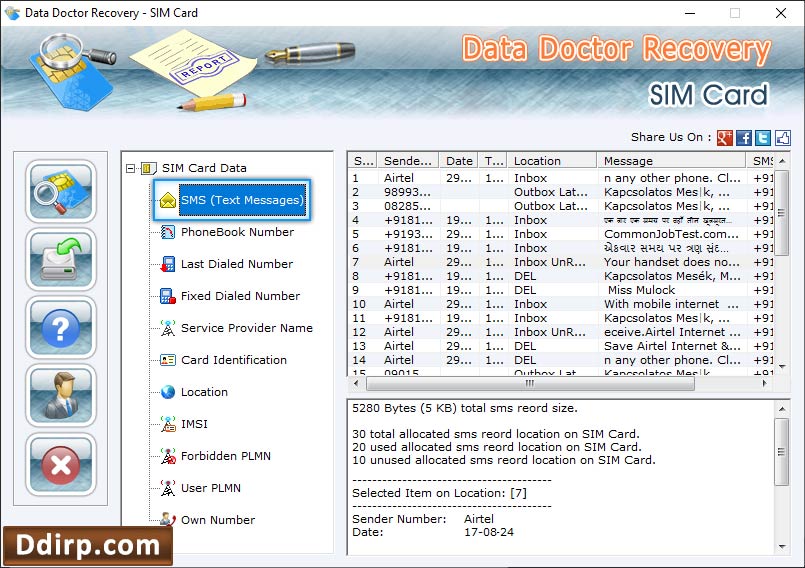Click the details pane vertical scrollbar thumb

[x=782, y=451]
